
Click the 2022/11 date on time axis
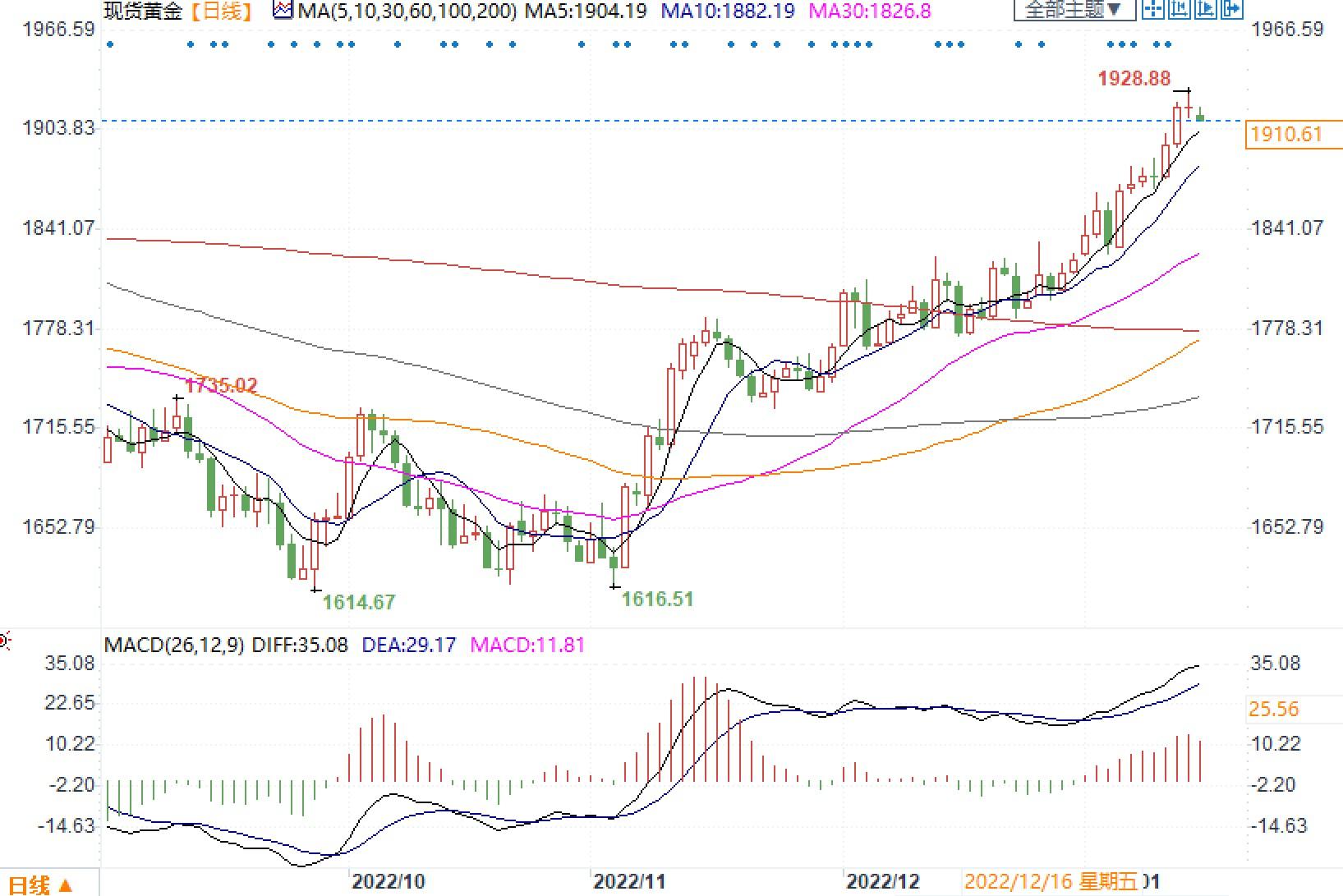[628, 882]
